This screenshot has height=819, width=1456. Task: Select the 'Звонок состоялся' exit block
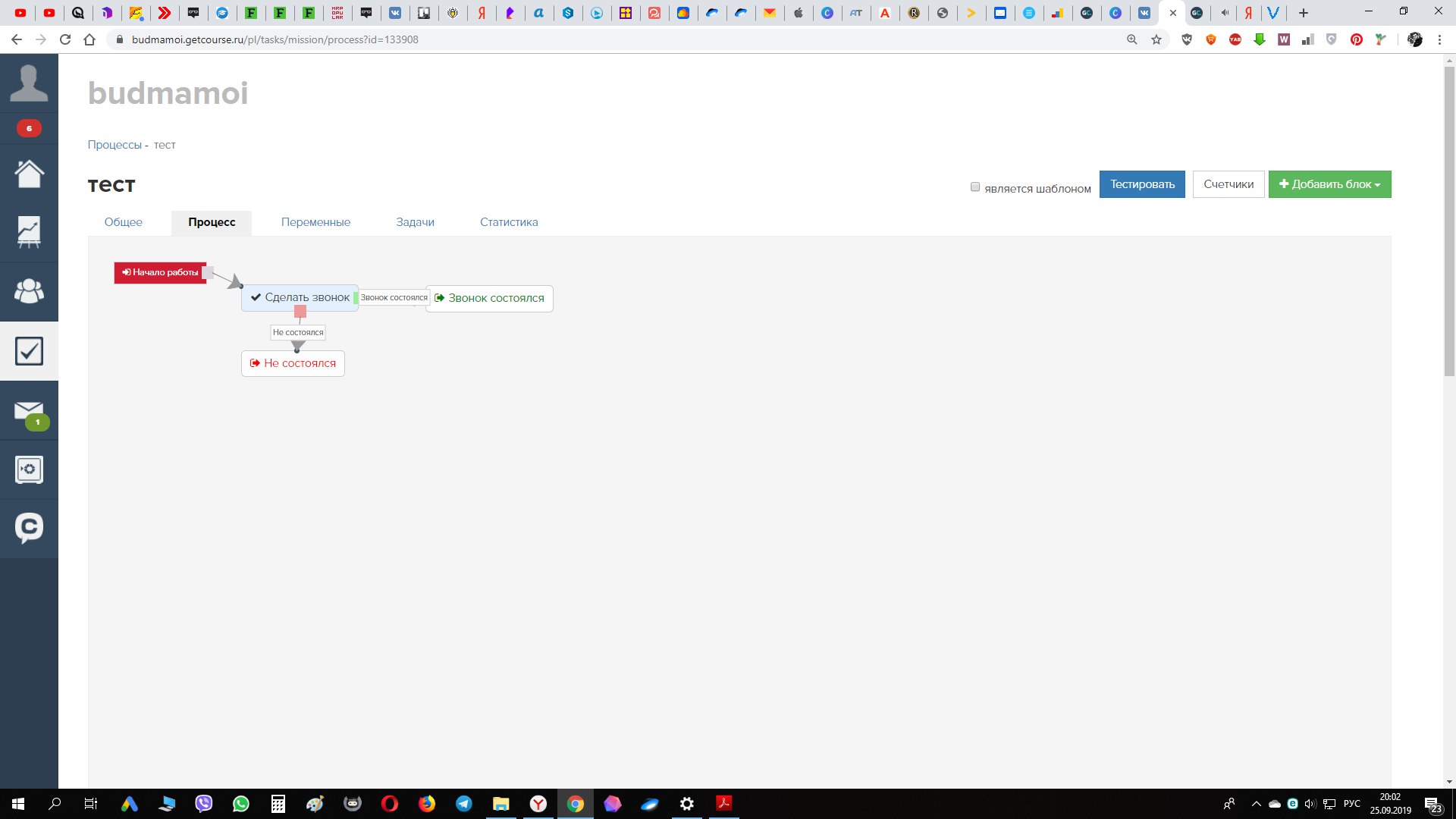(x=489, y=298)
